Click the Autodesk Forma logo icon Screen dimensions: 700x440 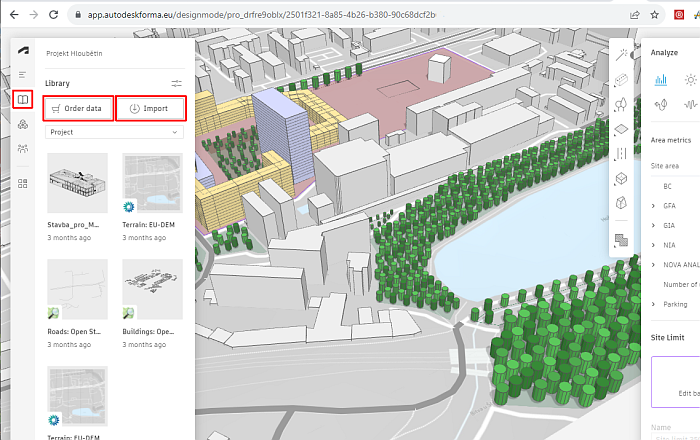point(22,52)
